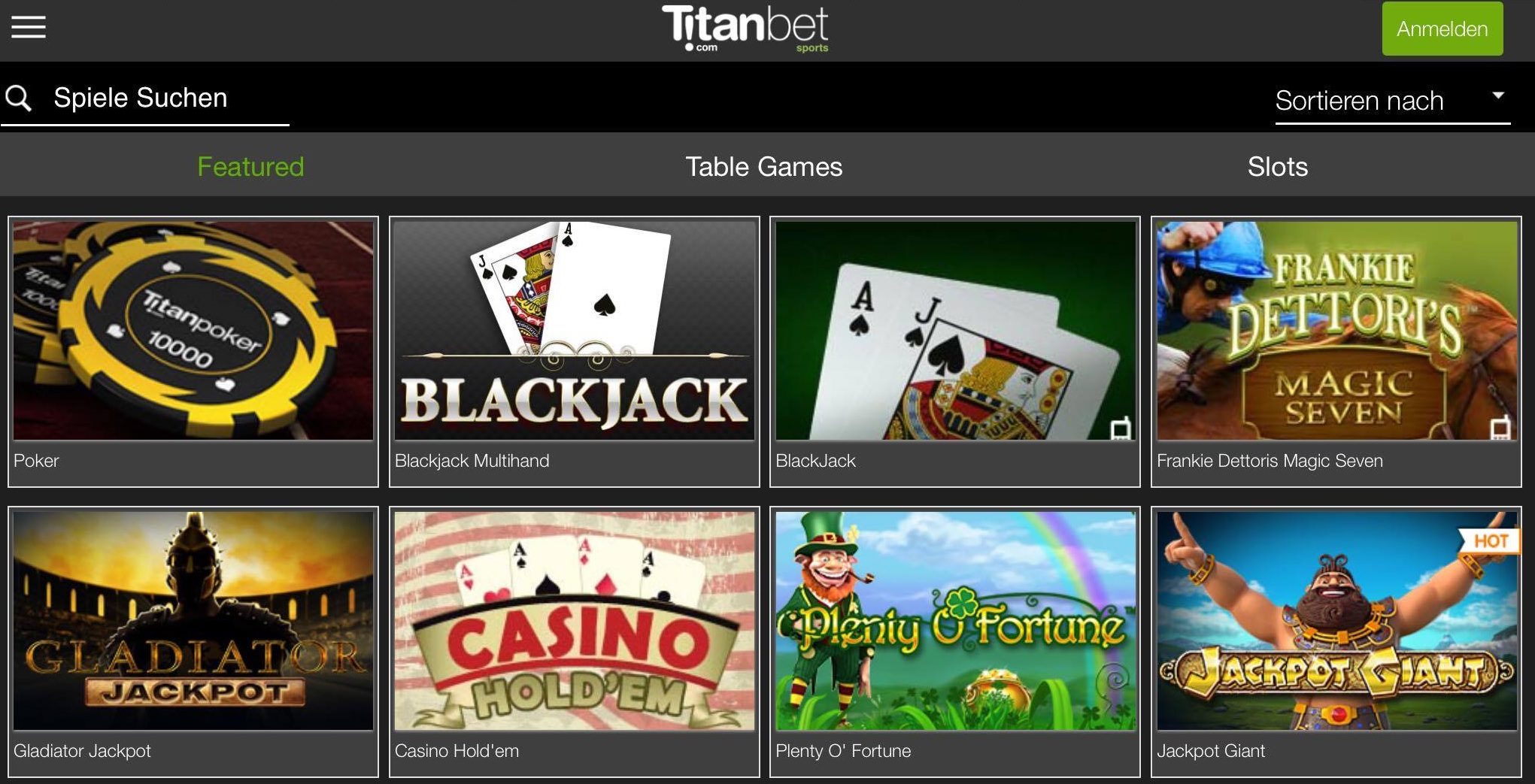
Task: Launch the Plenty O' Fortune slot
Action: [x=955, y=621]
